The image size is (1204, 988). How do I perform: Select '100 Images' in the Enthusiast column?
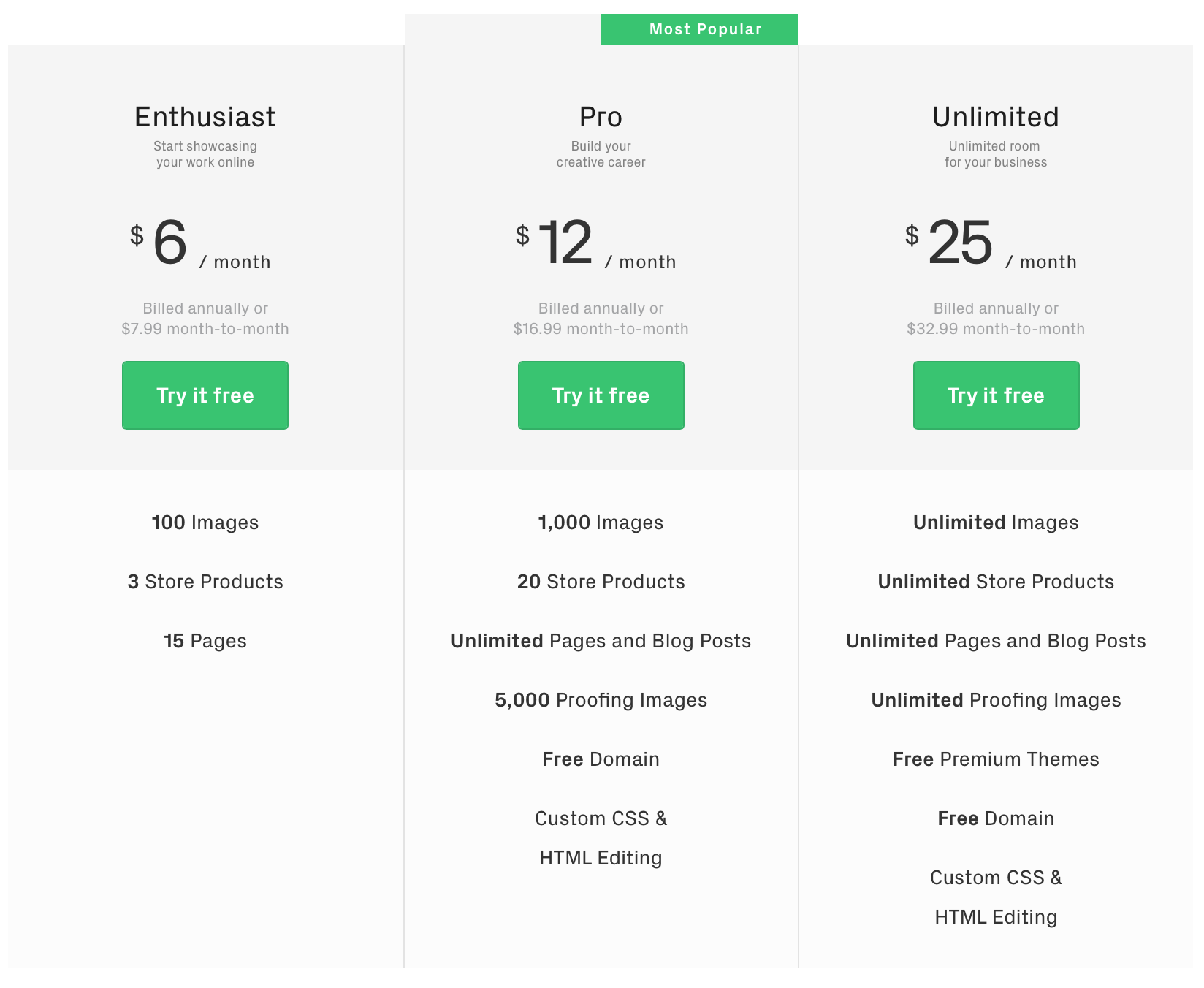pyautogui.click(x=205, y=522)
